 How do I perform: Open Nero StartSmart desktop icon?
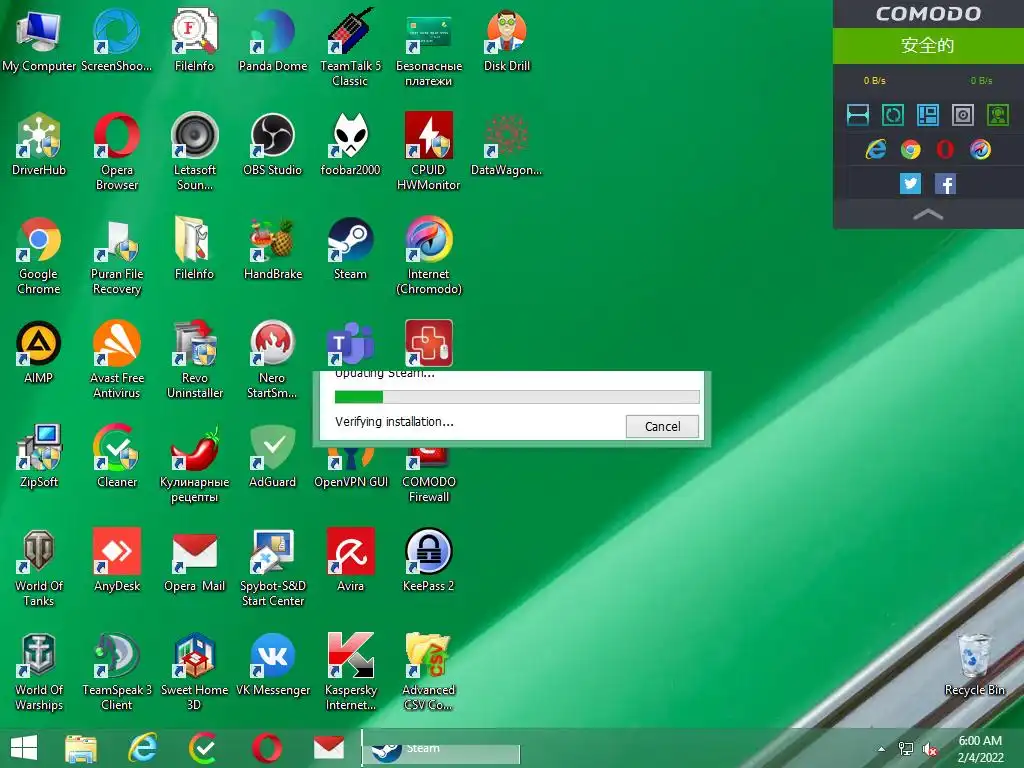272,359
